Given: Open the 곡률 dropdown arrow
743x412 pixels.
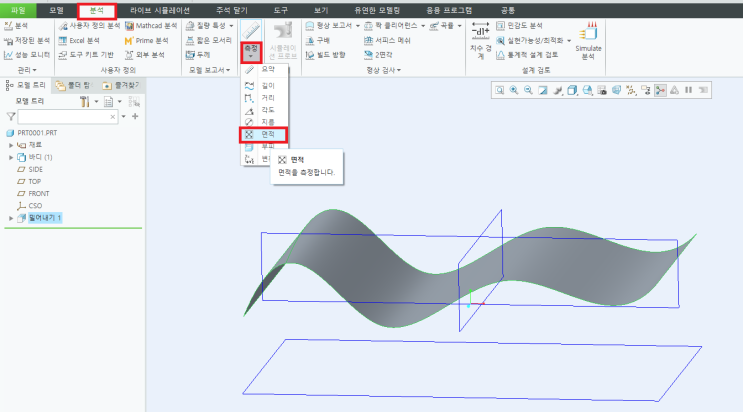Looking at the screenshot, I should (x=460, y=26).
